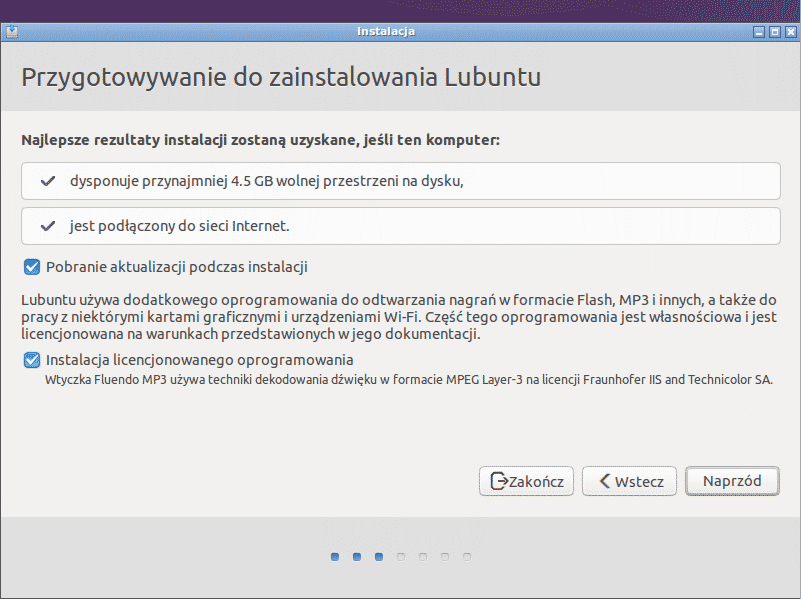The image size is (801, 599).
Task: Click the window menu icon in title bar
Action: coord(11,31)
